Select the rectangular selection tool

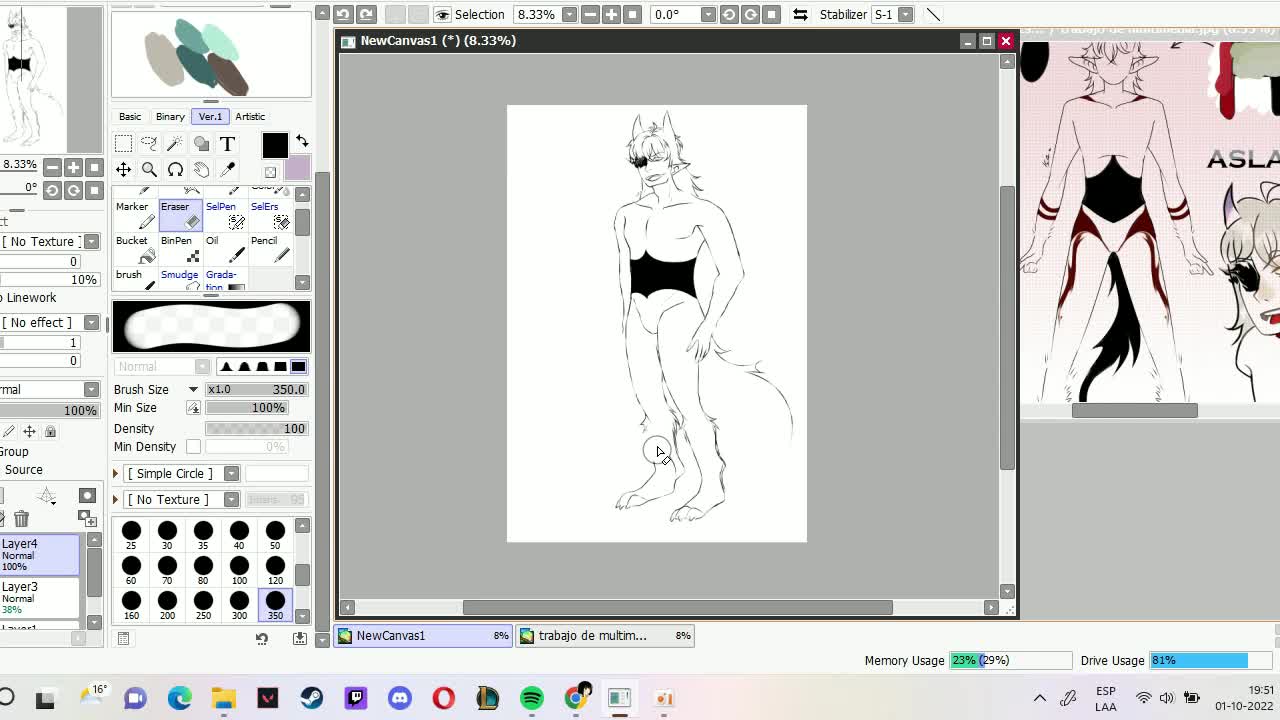(x=123, y=144)
